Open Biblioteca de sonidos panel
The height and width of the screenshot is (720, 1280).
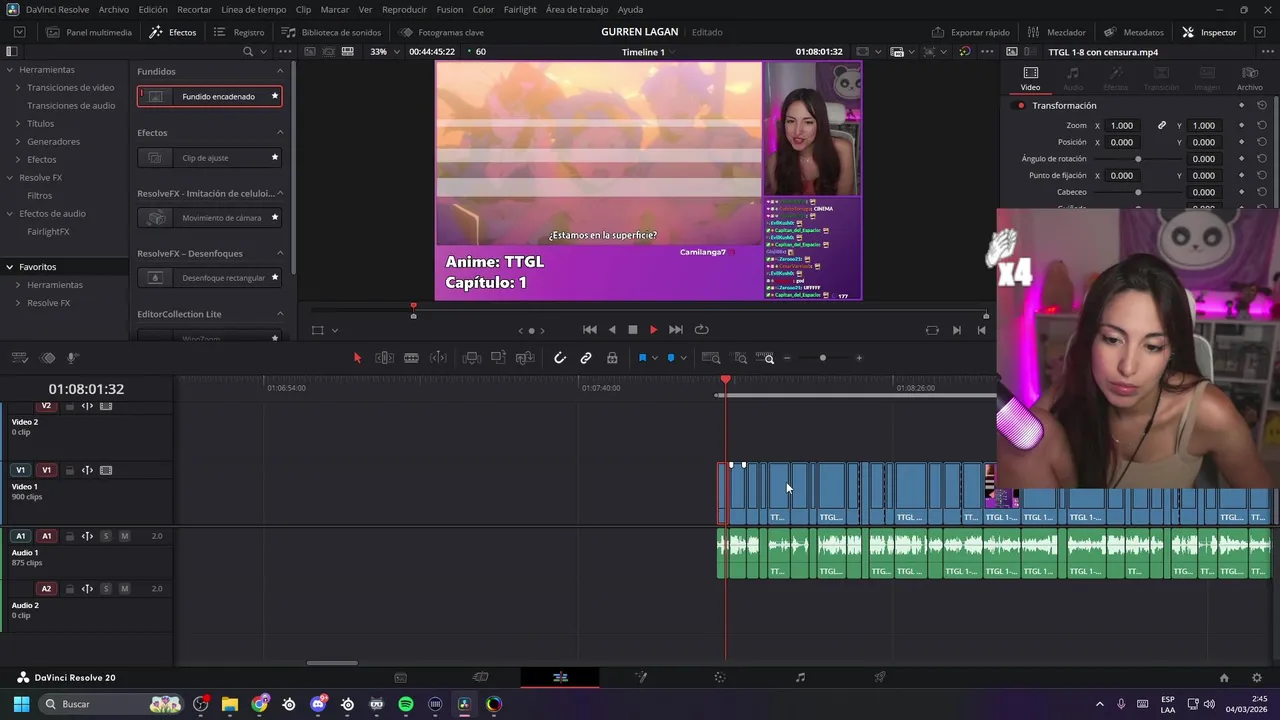[331, 32]
